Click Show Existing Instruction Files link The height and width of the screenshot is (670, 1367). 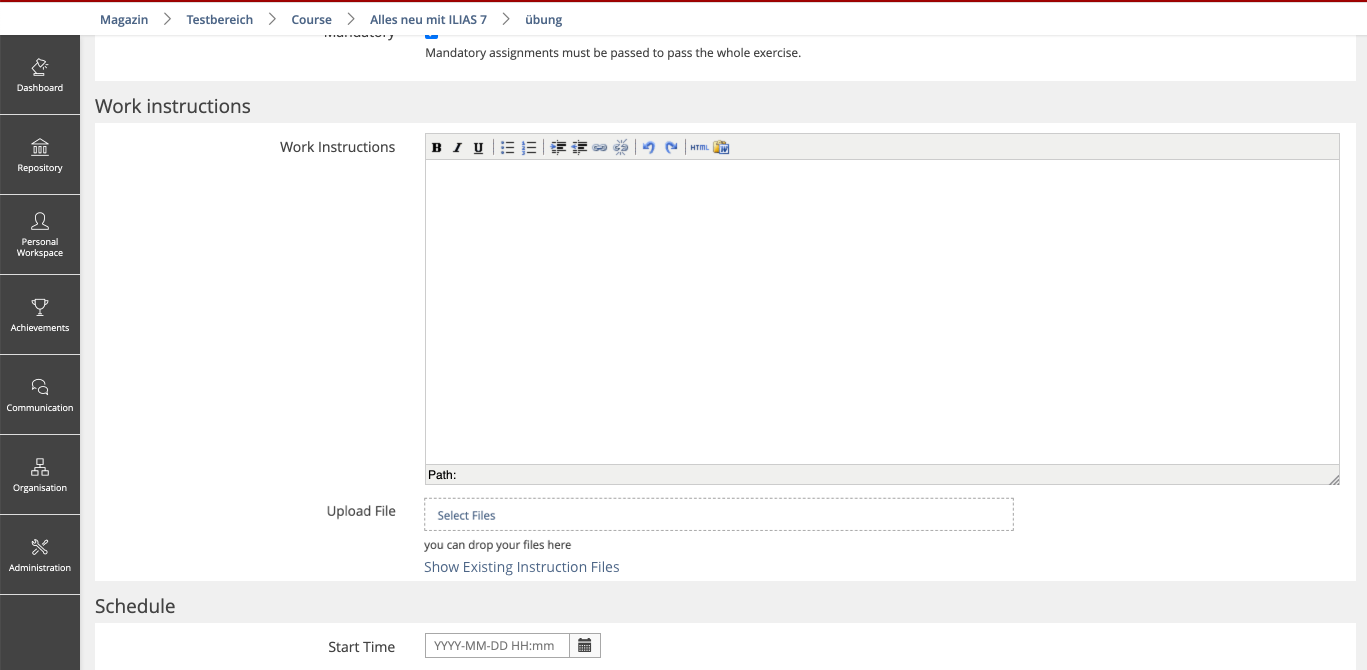[521, 567]
